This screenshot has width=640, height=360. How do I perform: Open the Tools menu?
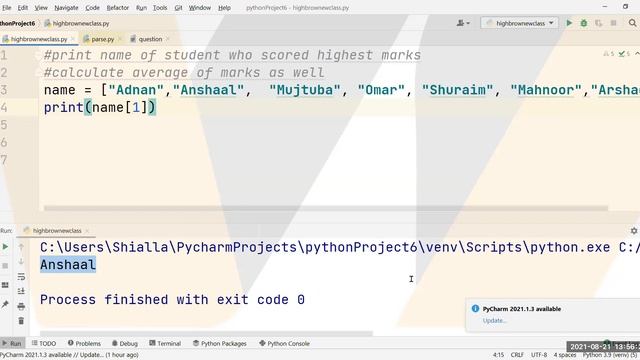tap(160, 7)
